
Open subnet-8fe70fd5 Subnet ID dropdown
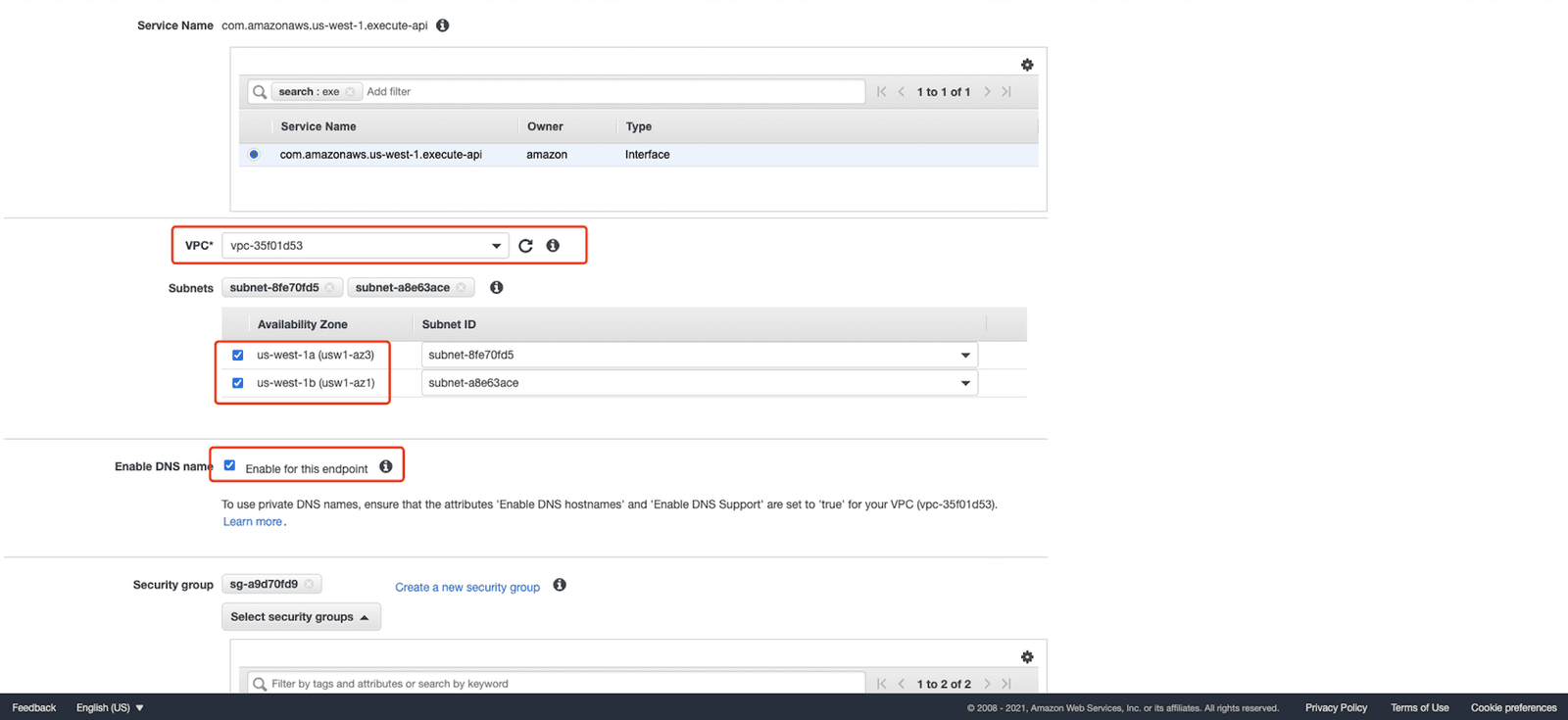pos(700,355)
